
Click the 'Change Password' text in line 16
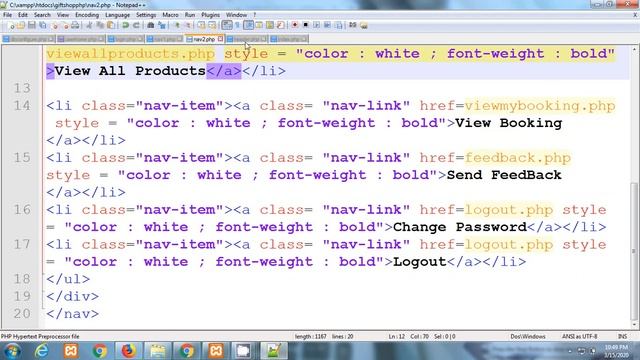pyautogui.click(x=460, y=227)
